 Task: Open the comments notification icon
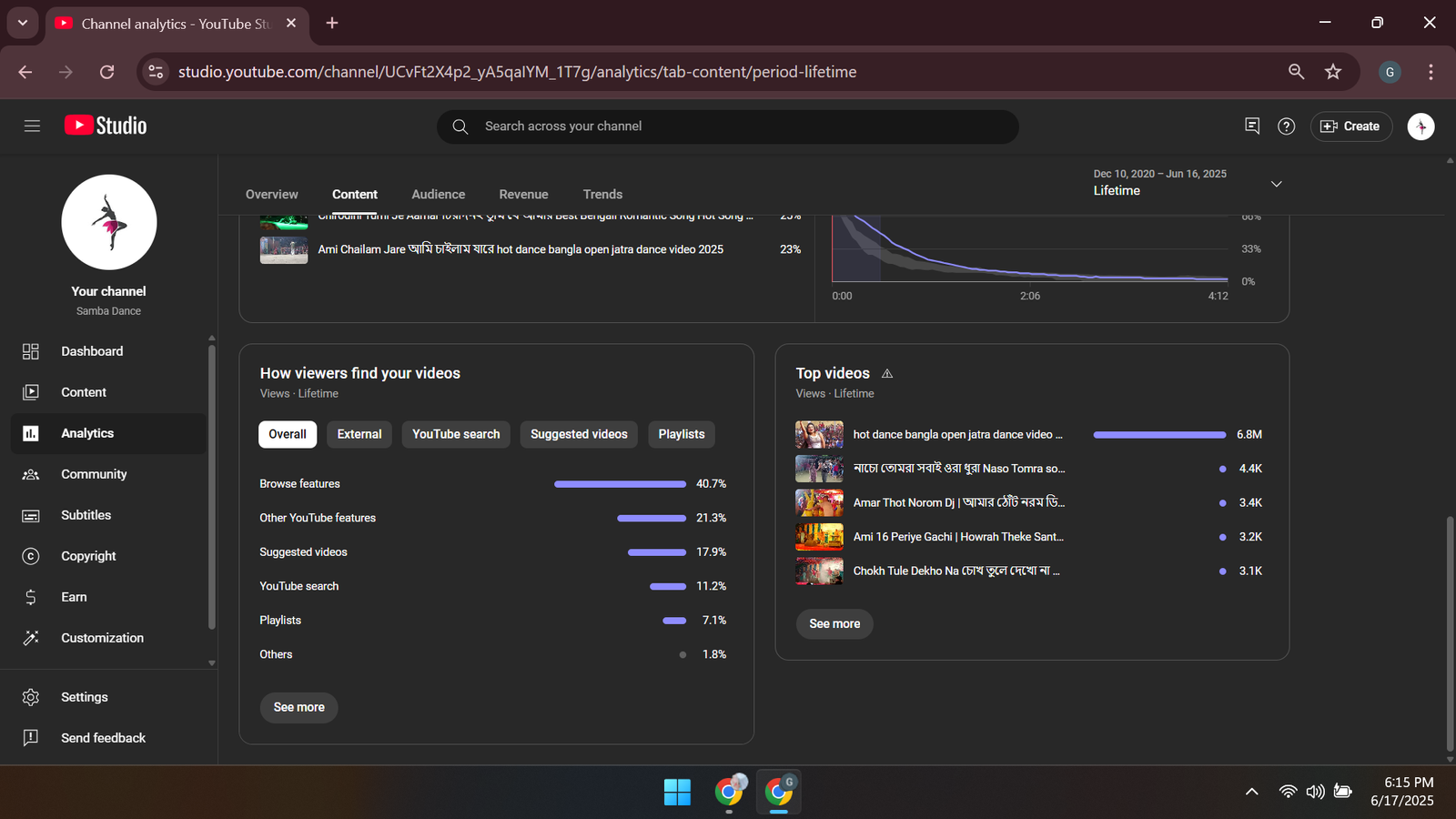click(x=1252, y=126)
